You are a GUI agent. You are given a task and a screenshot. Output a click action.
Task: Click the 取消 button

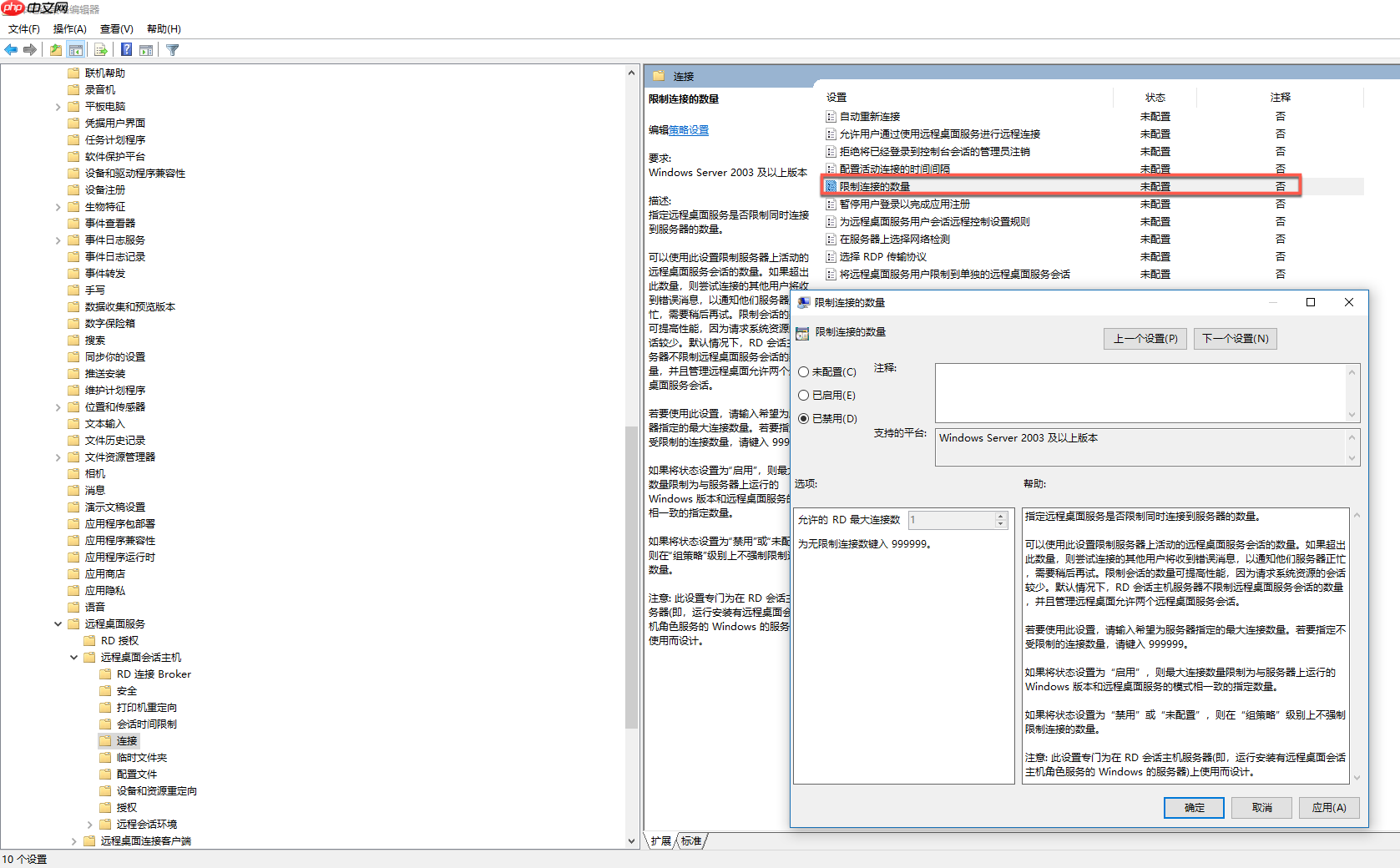click(1262, 808)
